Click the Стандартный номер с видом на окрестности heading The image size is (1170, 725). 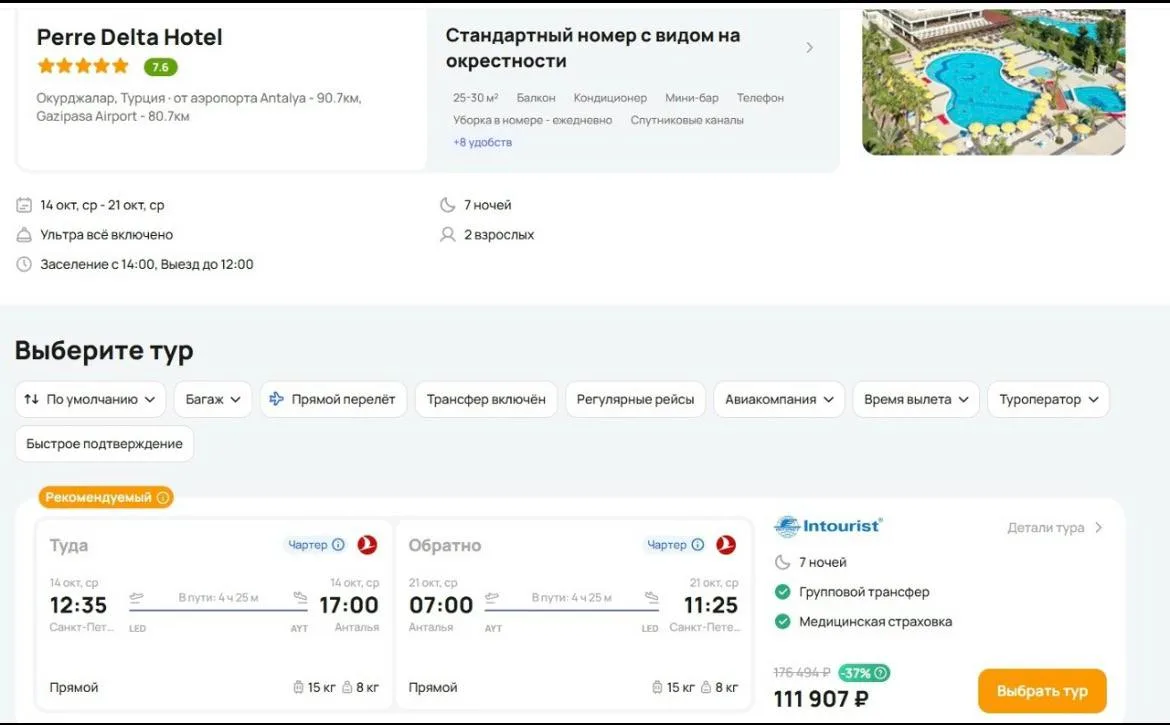tap(592, 48)
